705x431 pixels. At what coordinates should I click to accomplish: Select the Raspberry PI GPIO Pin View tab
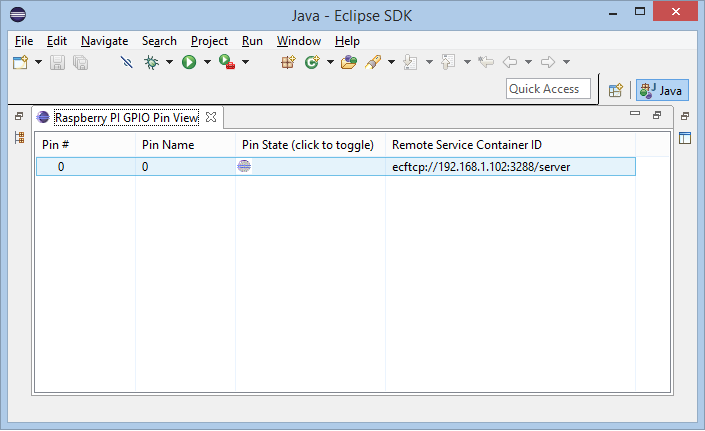click(x=126, y=118)
